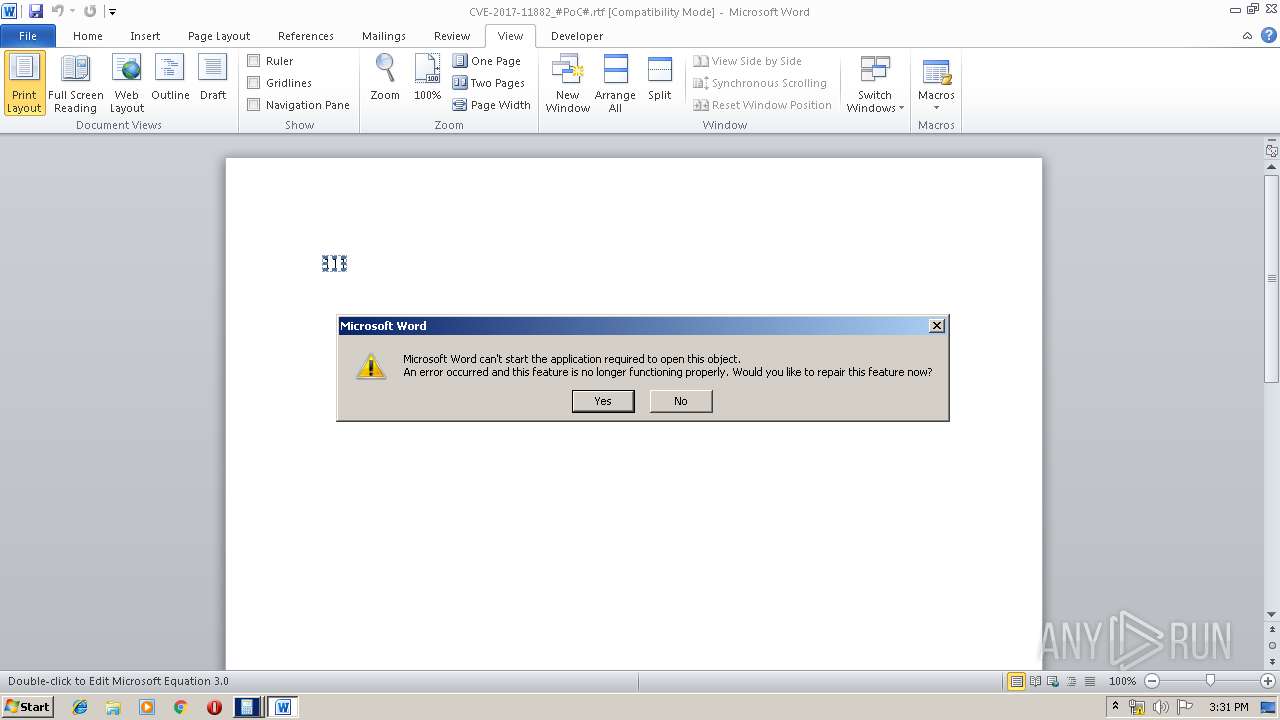The image size is (1280, 720).
Task: Switch to the Page Layout tab
Action: (219, 36)
